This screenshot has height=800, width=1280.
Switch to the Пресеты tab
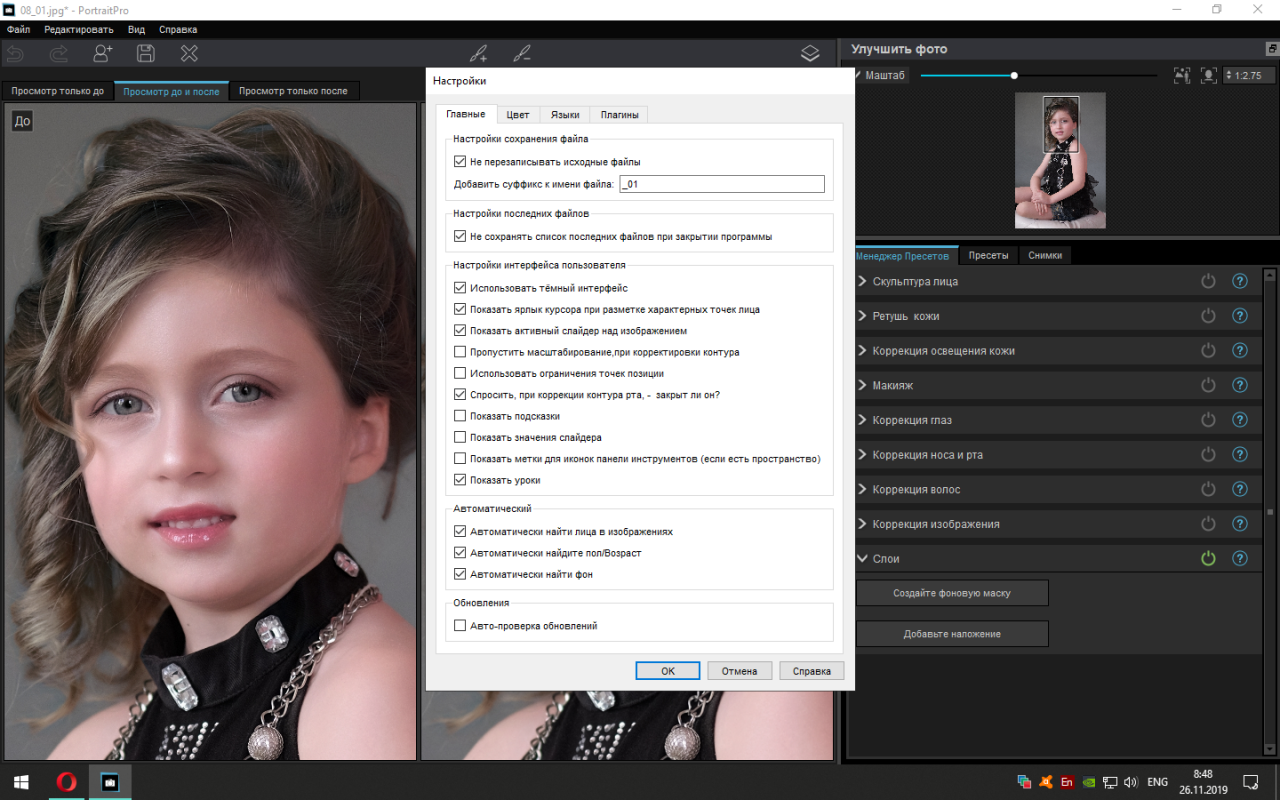point(988,255)
